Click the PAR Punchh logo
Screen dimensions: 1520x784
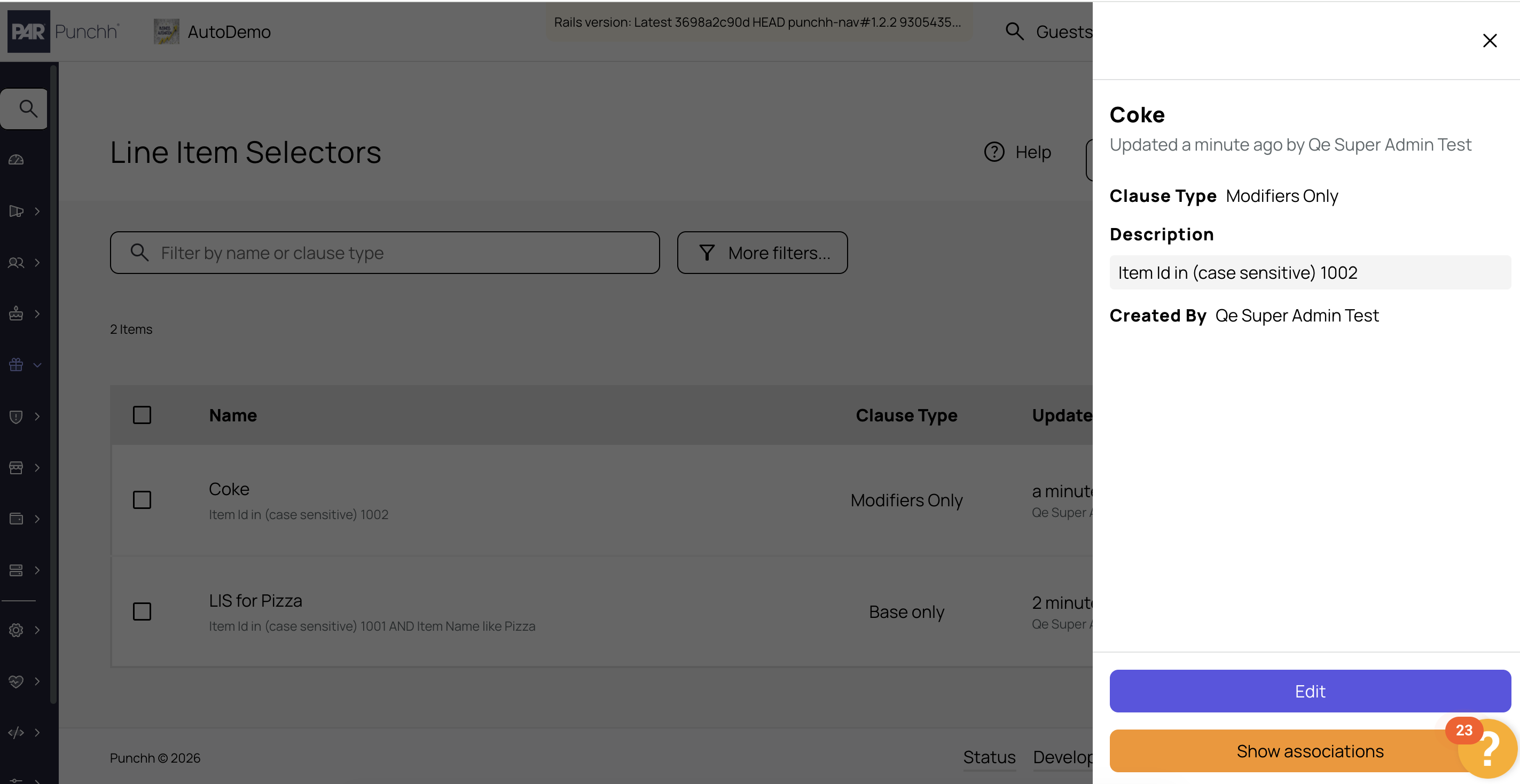[64, 32]
